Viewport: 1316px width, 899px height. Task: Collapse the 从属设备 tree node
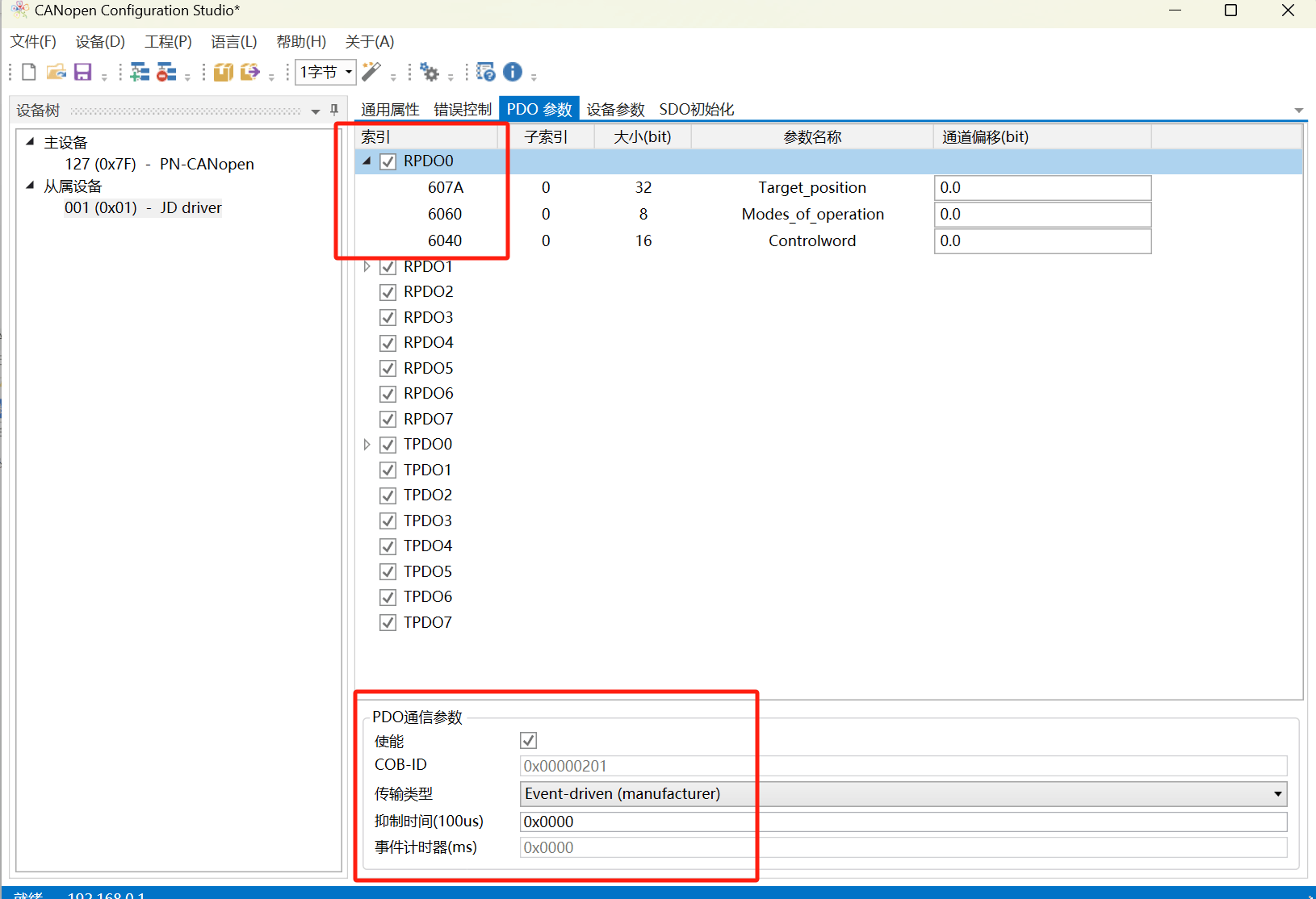pos(30,185)
